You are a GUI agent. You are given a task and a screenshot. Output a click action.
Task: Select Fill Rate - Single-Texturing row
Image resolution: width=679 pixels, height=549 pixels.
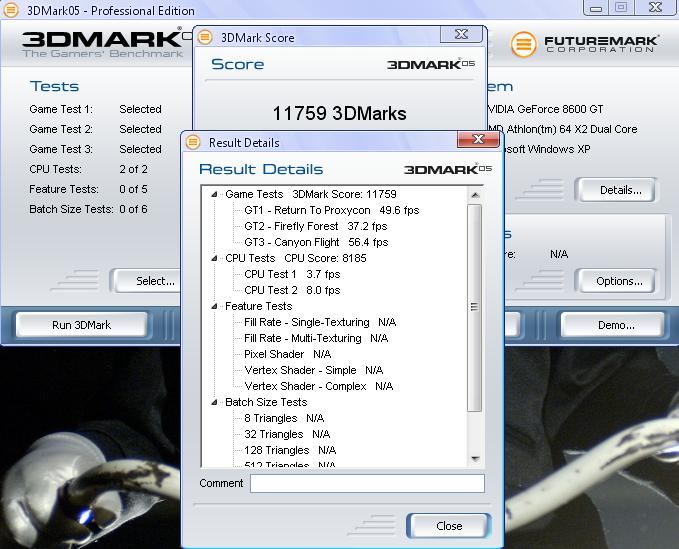320,323
